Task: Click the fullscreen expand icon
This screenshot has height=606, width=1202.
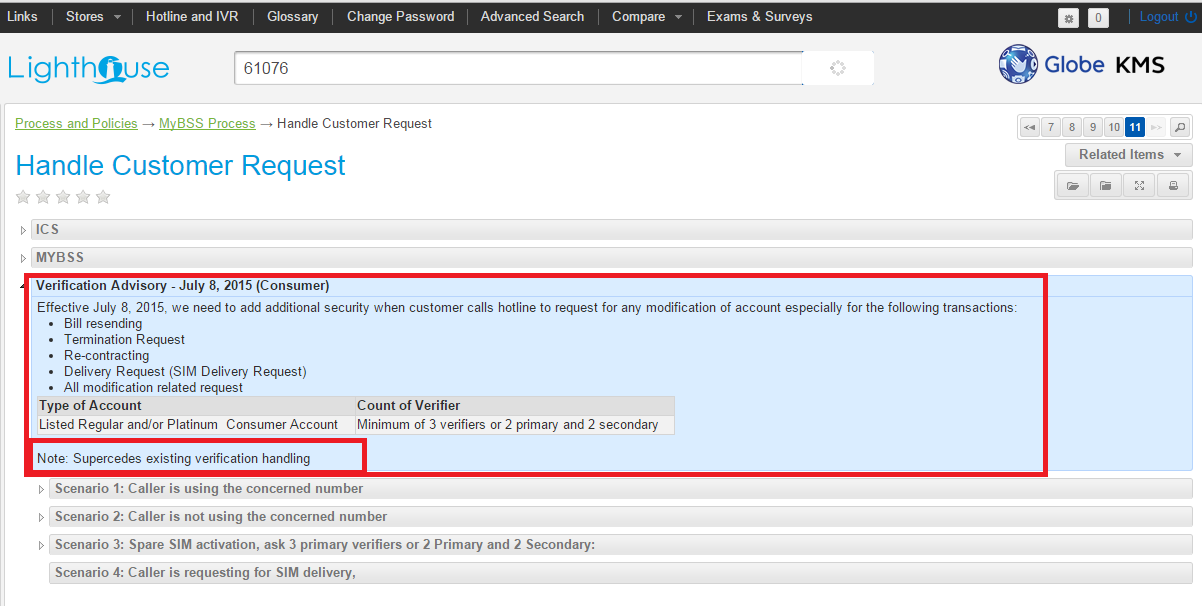Action: tap(1139, 186)
